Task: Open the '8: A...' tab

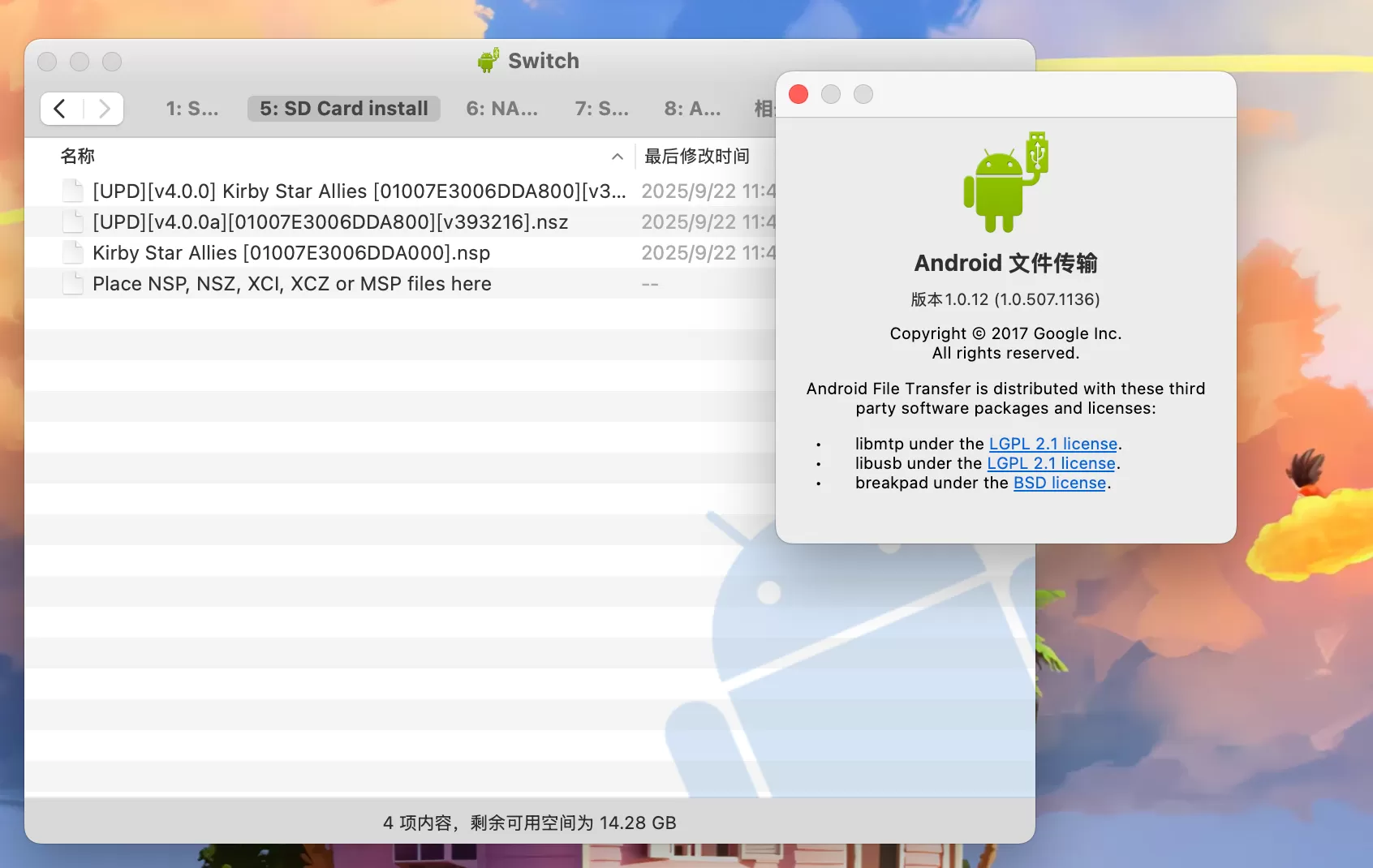Action: click(691, 108)
